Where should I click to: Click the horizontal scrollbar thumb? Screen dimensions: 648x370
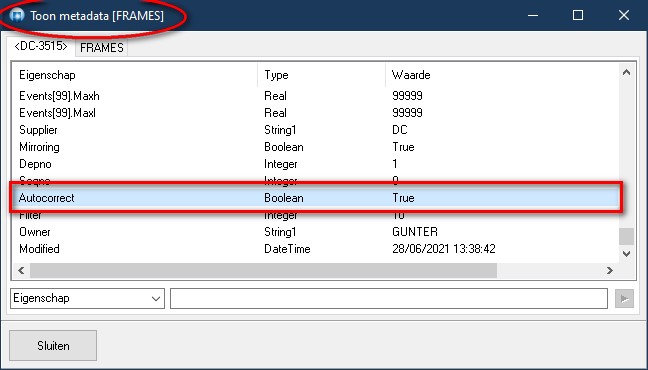point(263,270)
